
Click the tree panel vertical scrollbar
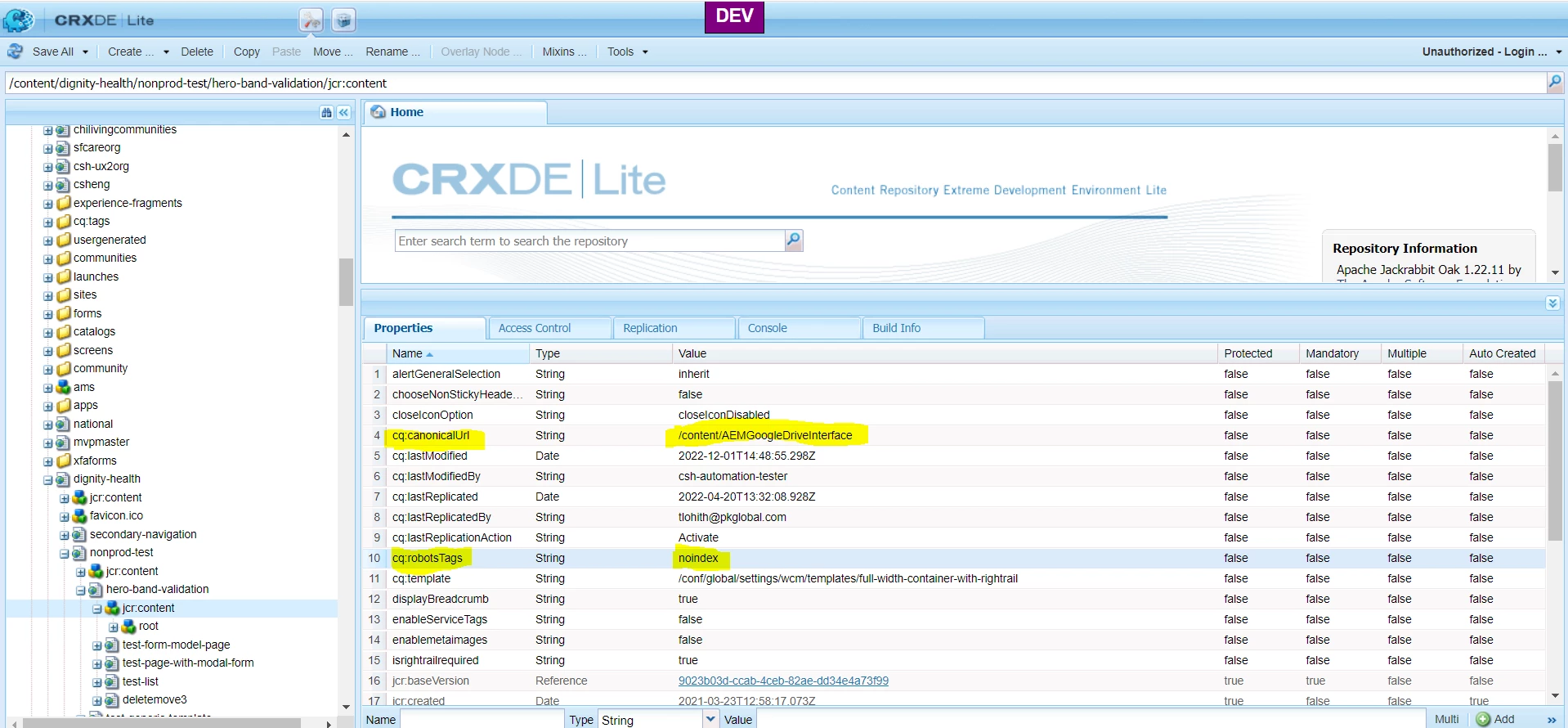pyautogui.click(x=346, y=282)
